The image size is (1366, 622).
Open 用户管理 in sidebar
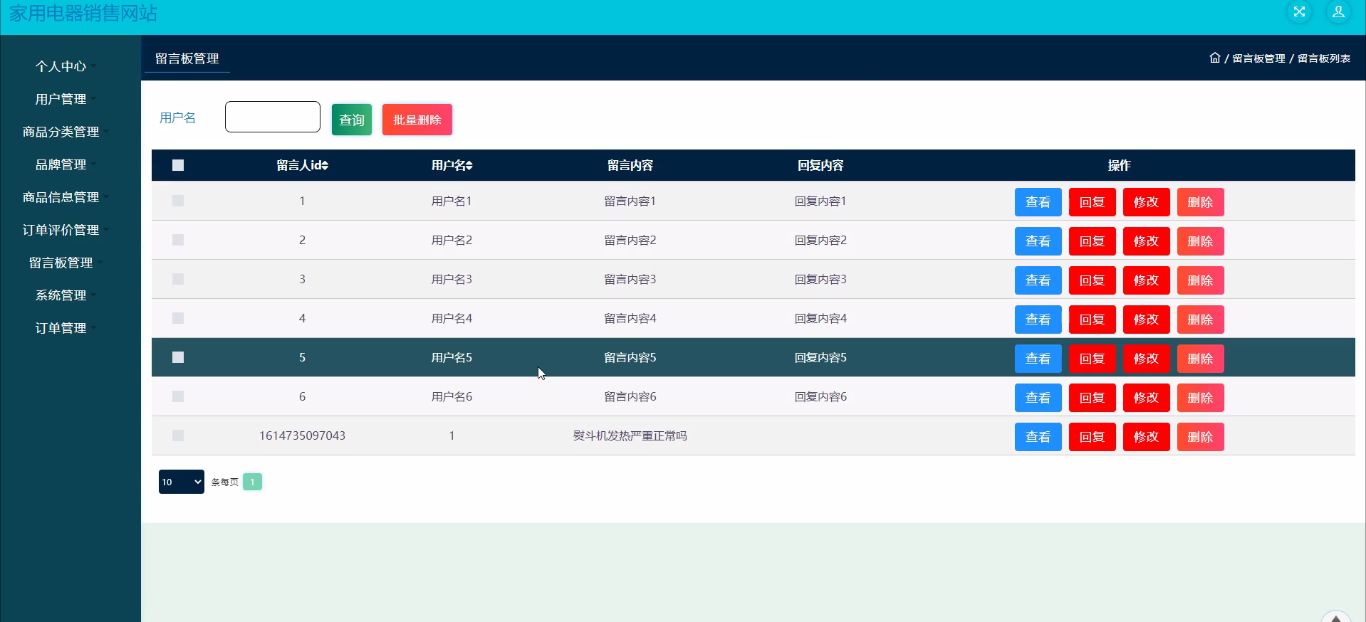[61, 99]
